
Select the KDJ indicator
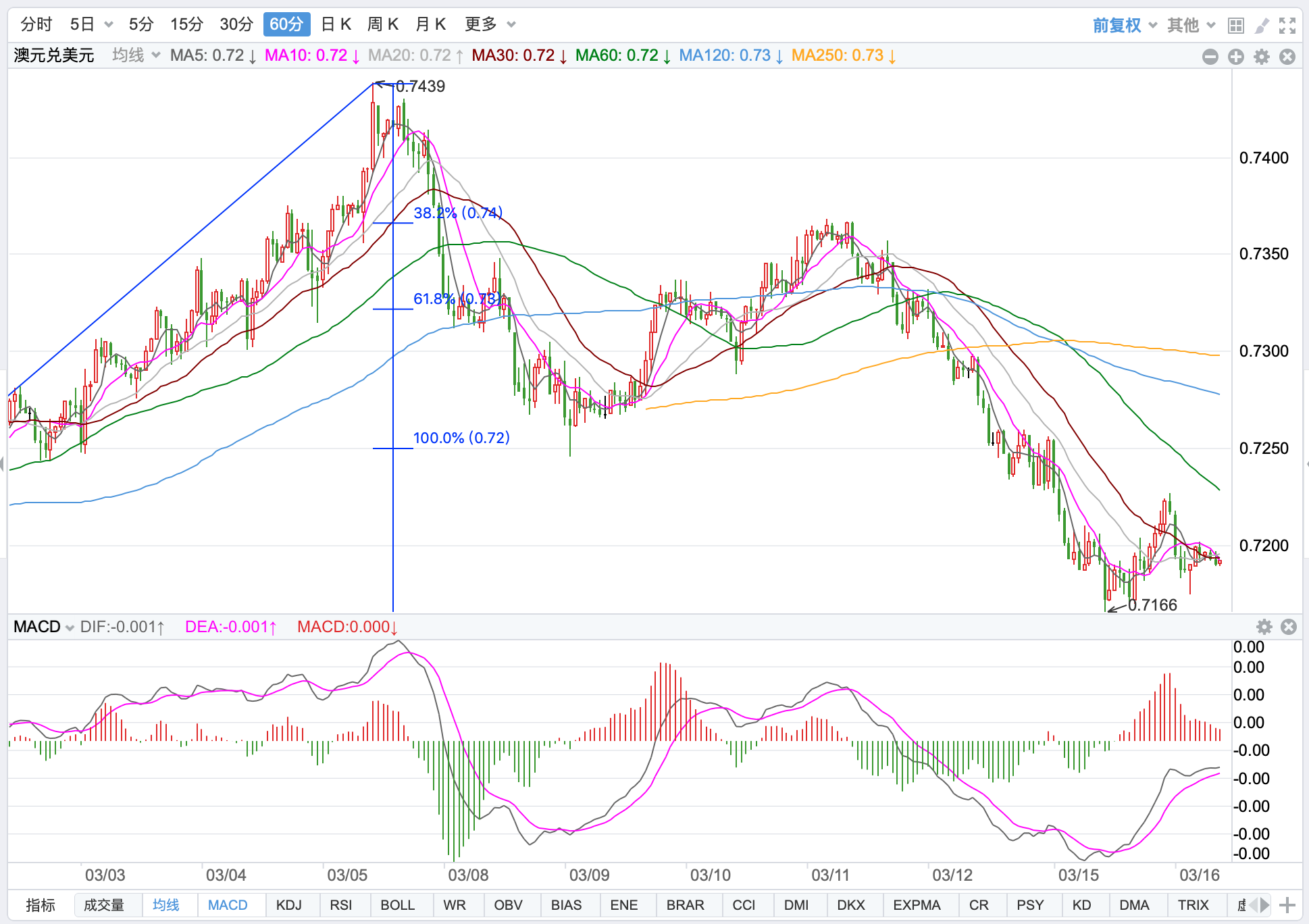(289, 905)
